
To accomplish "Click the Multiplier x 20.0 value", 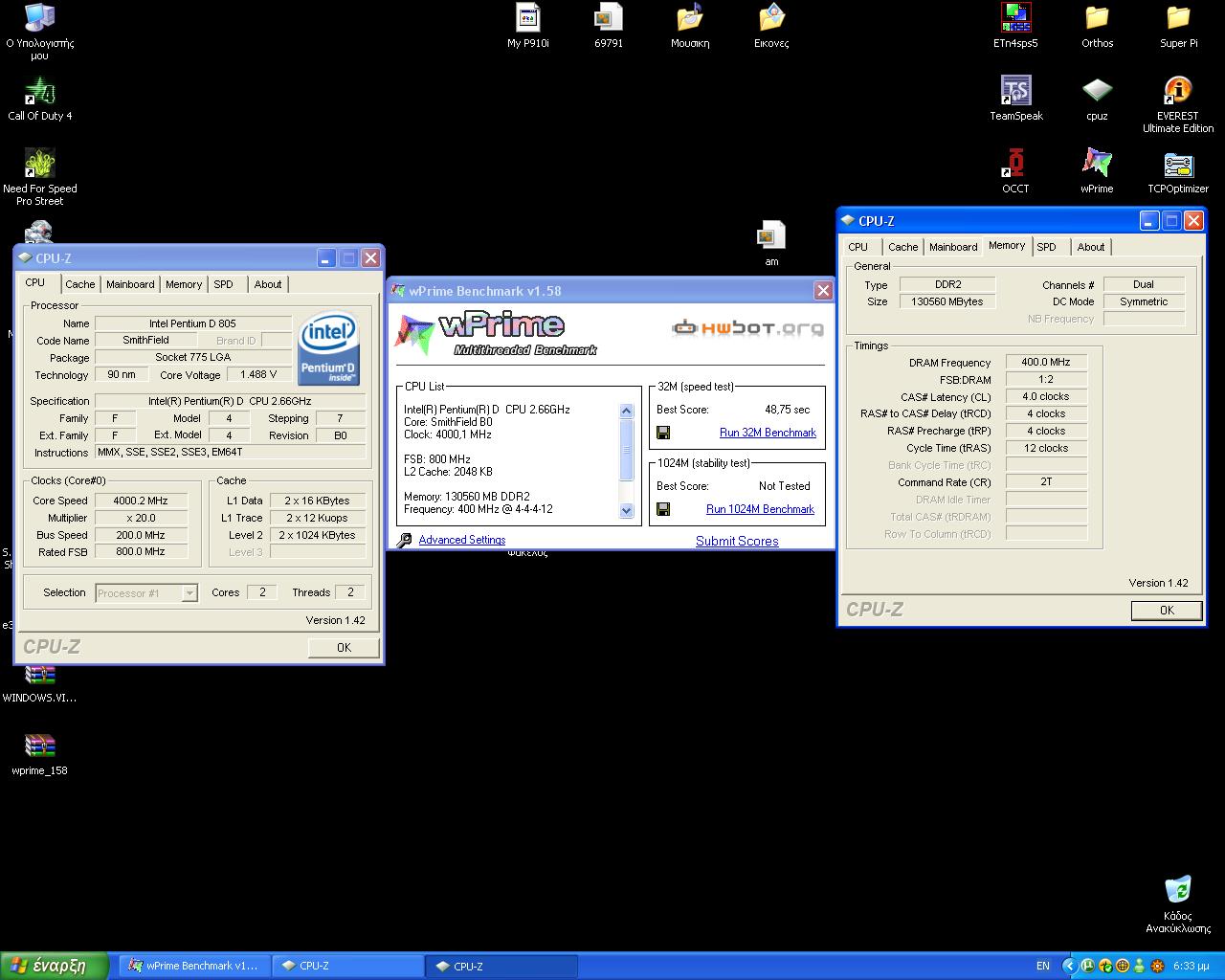I will [x=141, y=518].
